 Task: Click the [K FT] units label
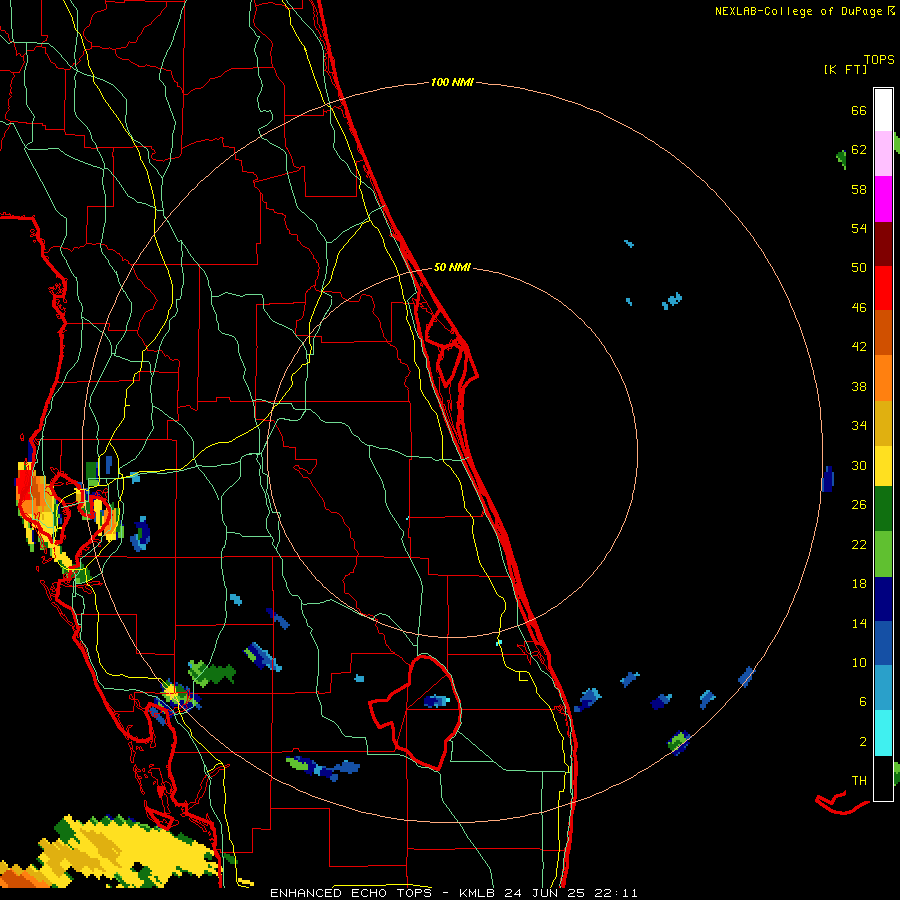tap(845, 69)
